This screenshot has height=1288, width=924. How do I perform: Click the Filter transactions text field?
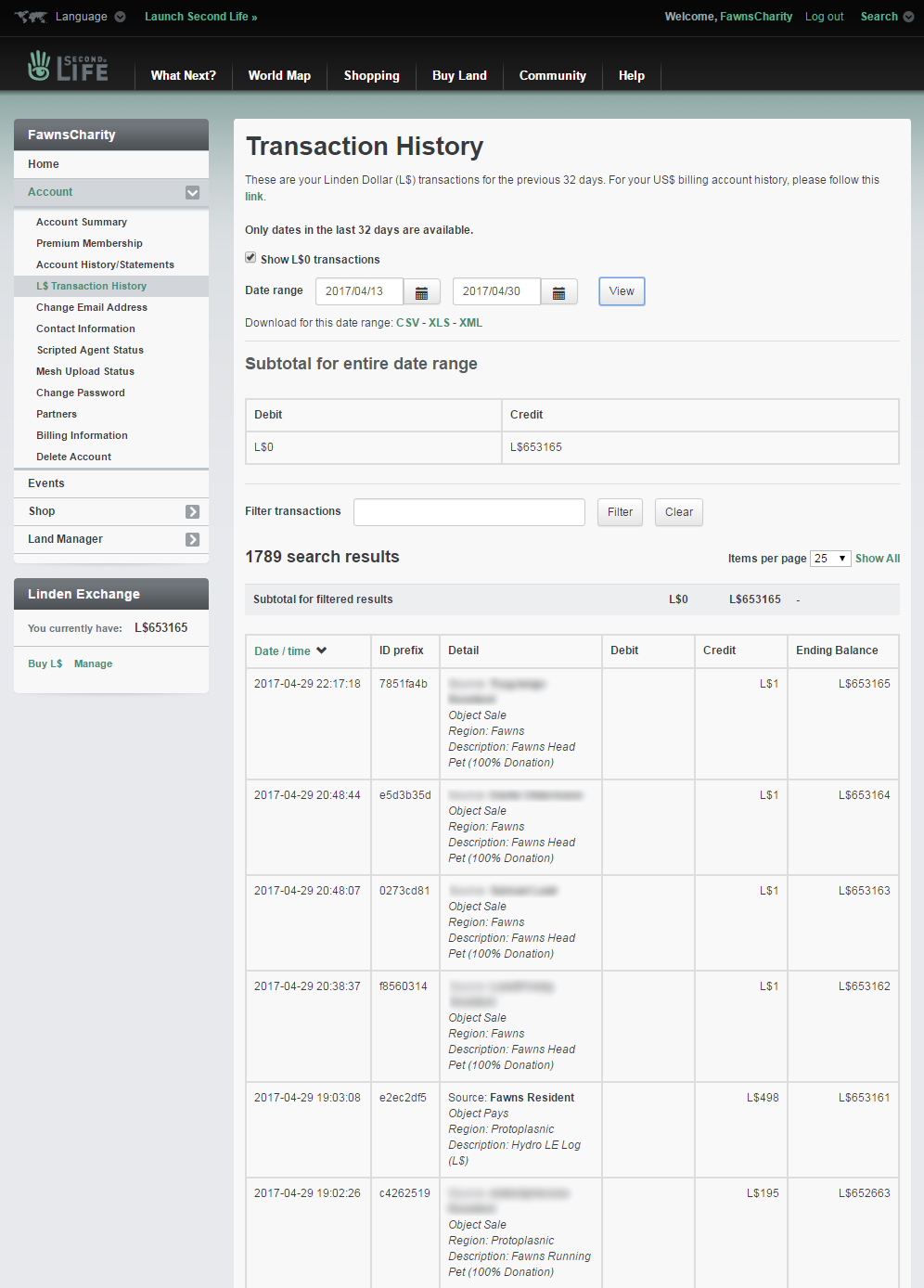[x=469, y=512]
